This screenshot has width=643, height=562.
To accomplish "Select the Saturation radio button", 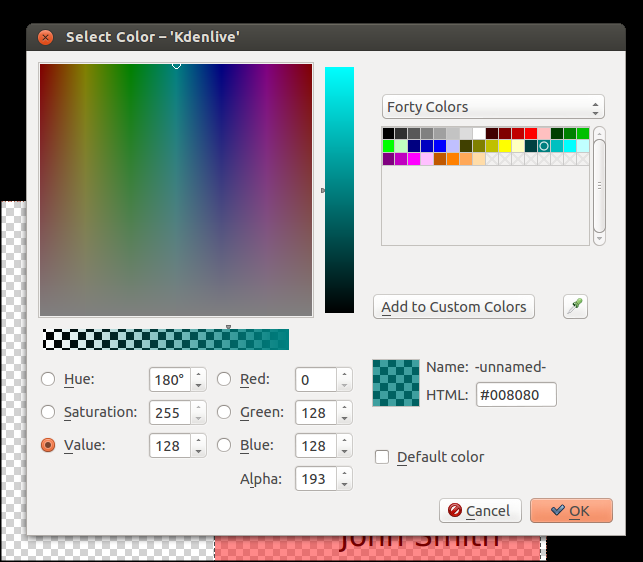I will pyautogui.click(x=48, y=412).
